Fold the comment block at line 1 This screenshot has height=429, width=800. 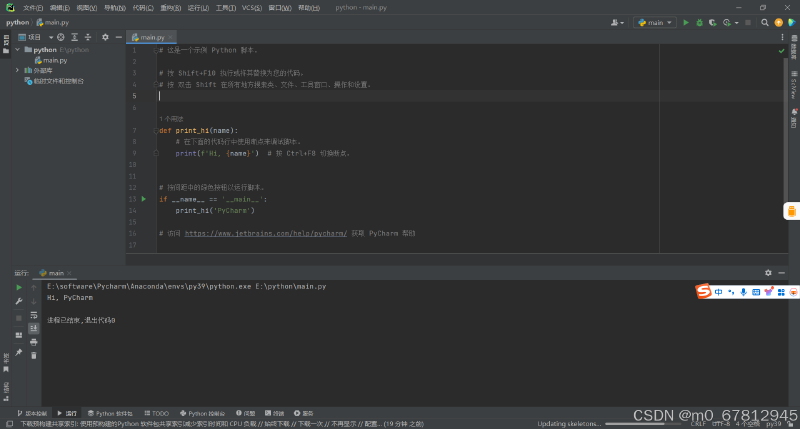(x=156, y=50)
